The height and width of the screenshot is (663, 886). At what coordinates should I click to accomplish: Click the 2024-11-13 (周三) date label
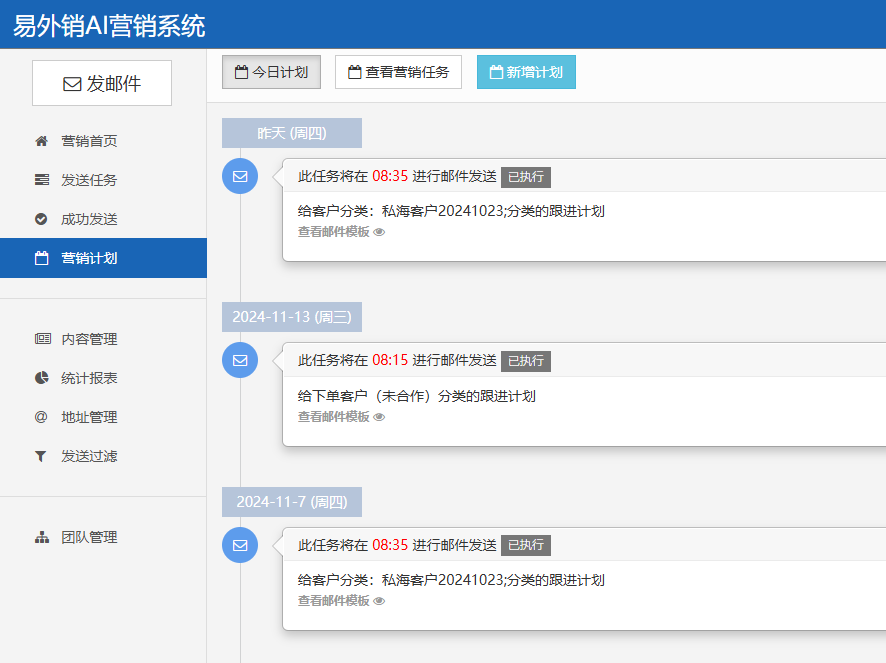(292, 317)
